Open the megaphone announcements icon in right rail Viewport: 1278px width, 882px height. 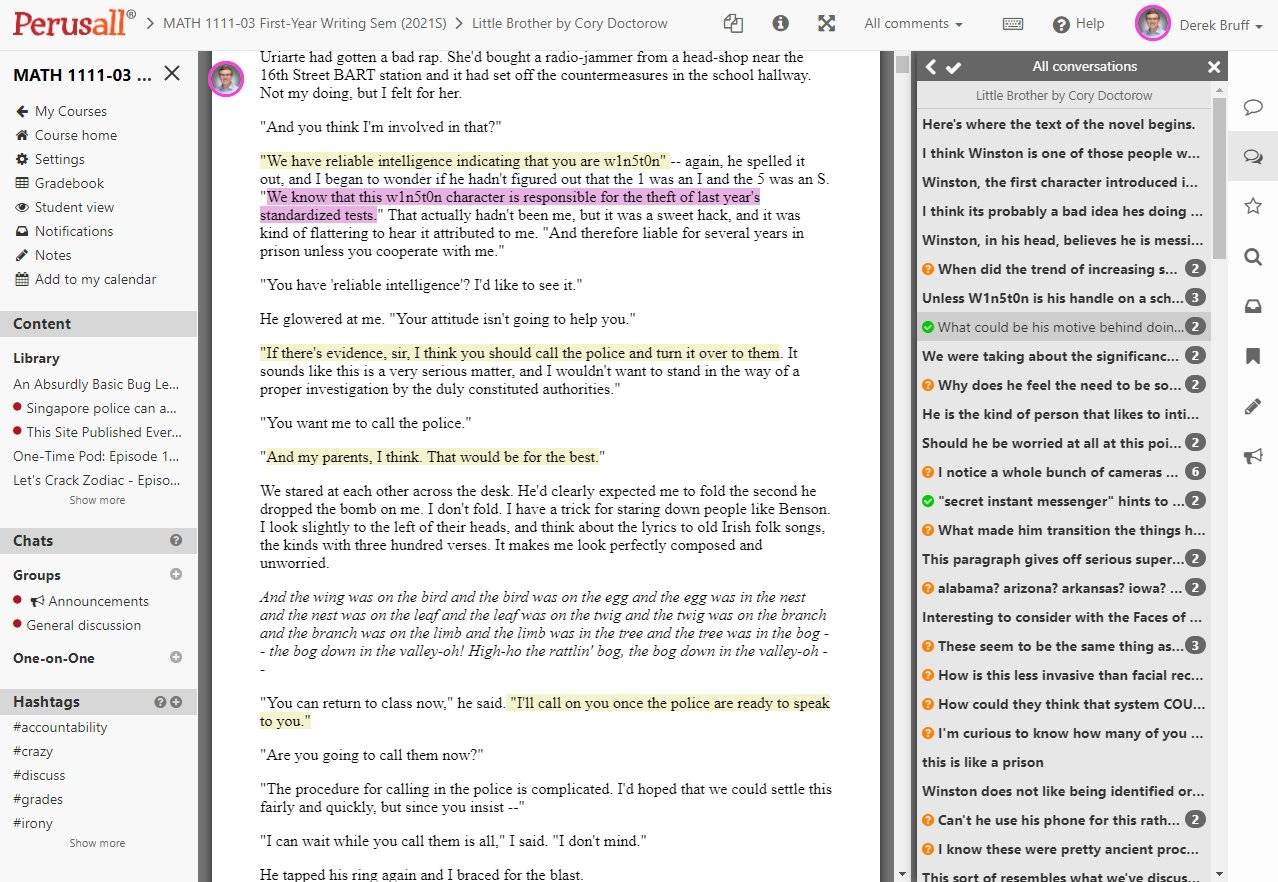[x=1252, y=456]
